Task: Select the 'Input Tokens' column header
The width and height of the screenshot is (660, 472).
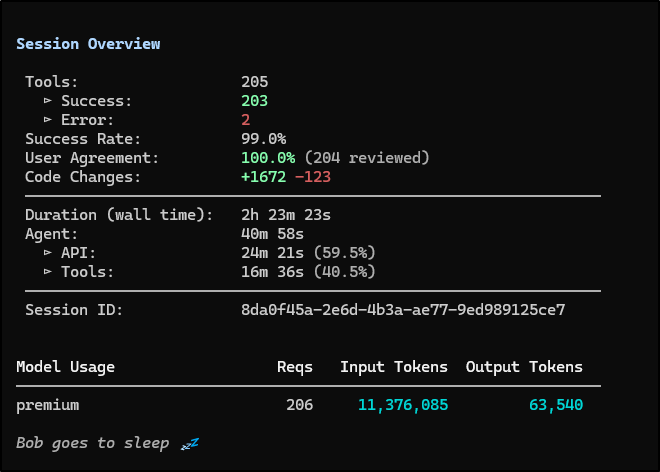Action: click(x=394, y=367)
